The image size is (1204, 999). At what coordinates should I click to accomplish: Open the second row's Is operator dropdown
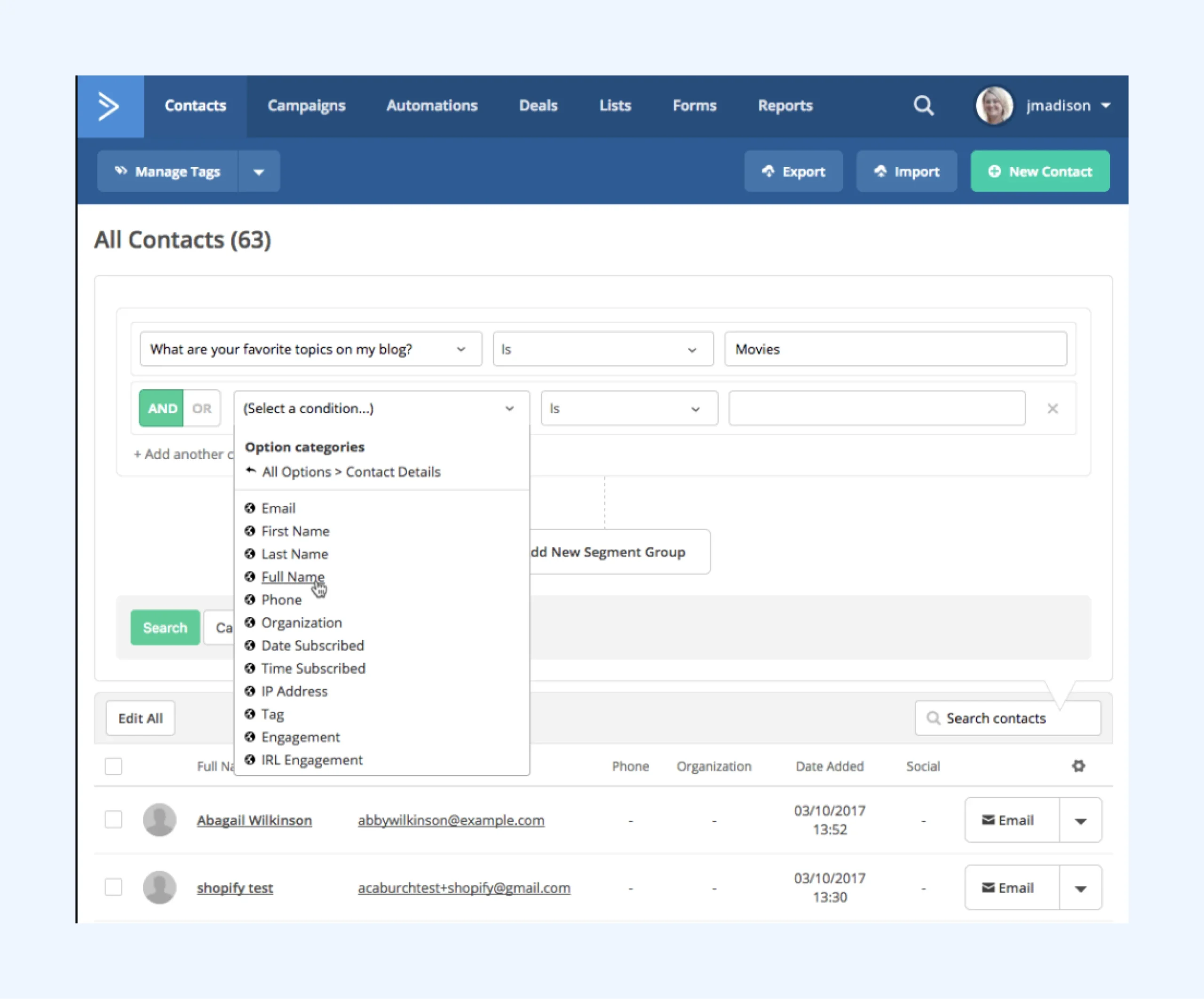630,409
